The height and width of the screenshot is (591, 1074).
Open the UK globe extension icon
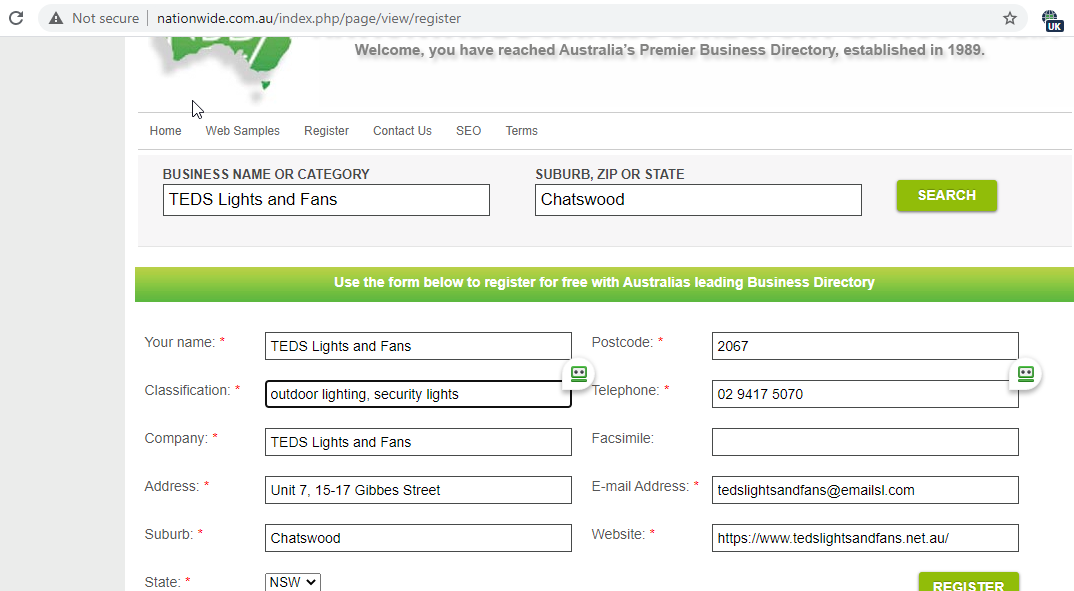(1051, 21)
